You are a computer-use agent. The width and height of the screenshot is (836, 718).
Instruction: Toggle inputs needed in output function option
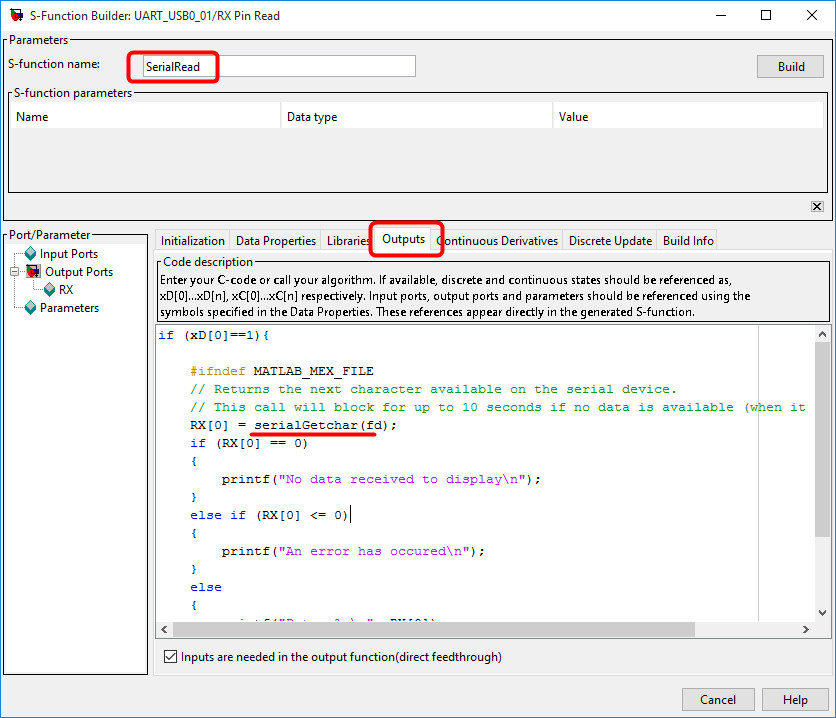(x=170, y=657)
